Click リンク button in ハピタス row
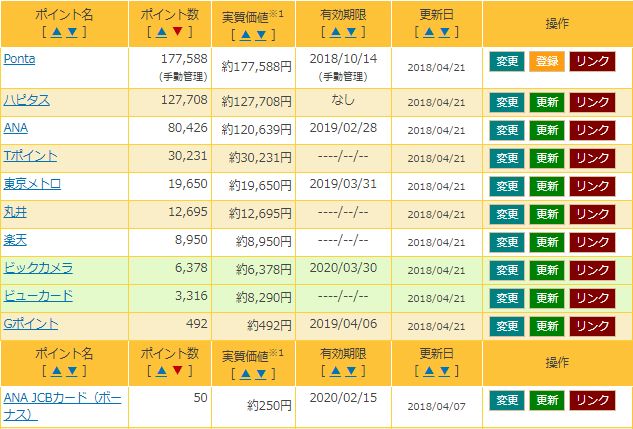The height and width of the screenshot is (429, 633). 592,102
